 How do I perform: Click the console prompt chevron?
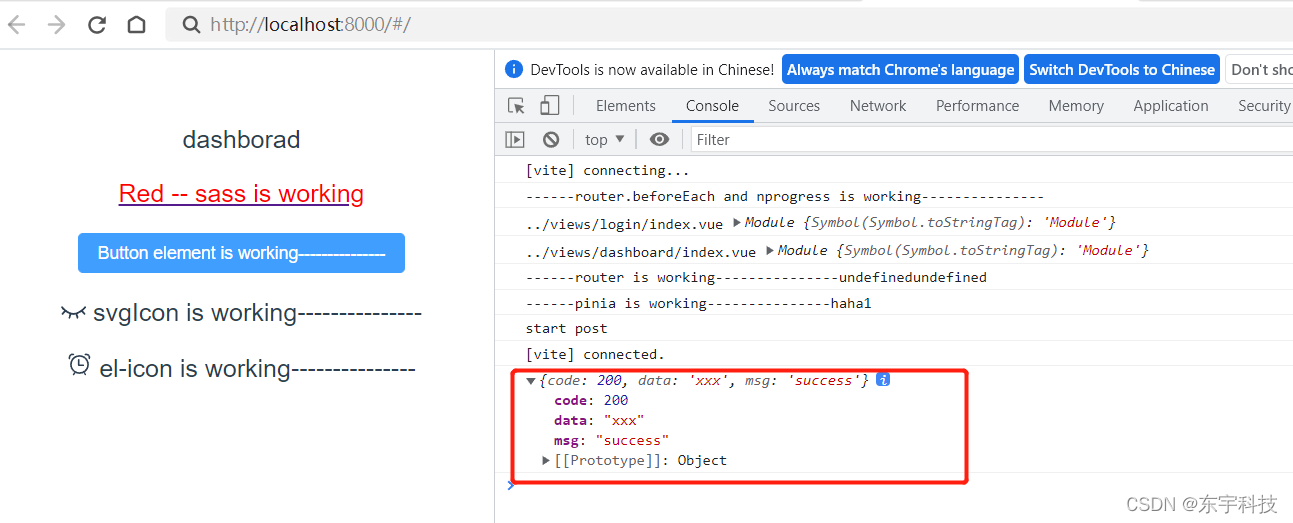pyautogui.click(x=511, y=486)
